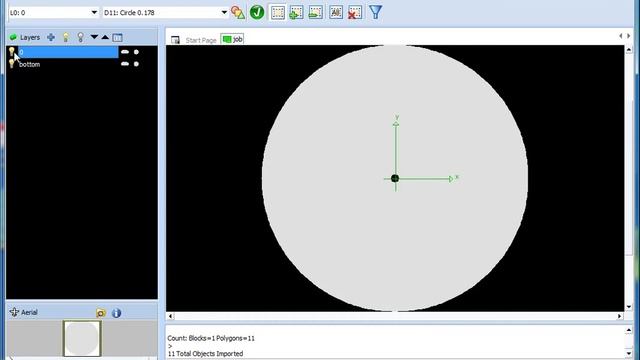Click the Aerial info icon
Viewport: 640px width, 360px height.
[117, 313]
